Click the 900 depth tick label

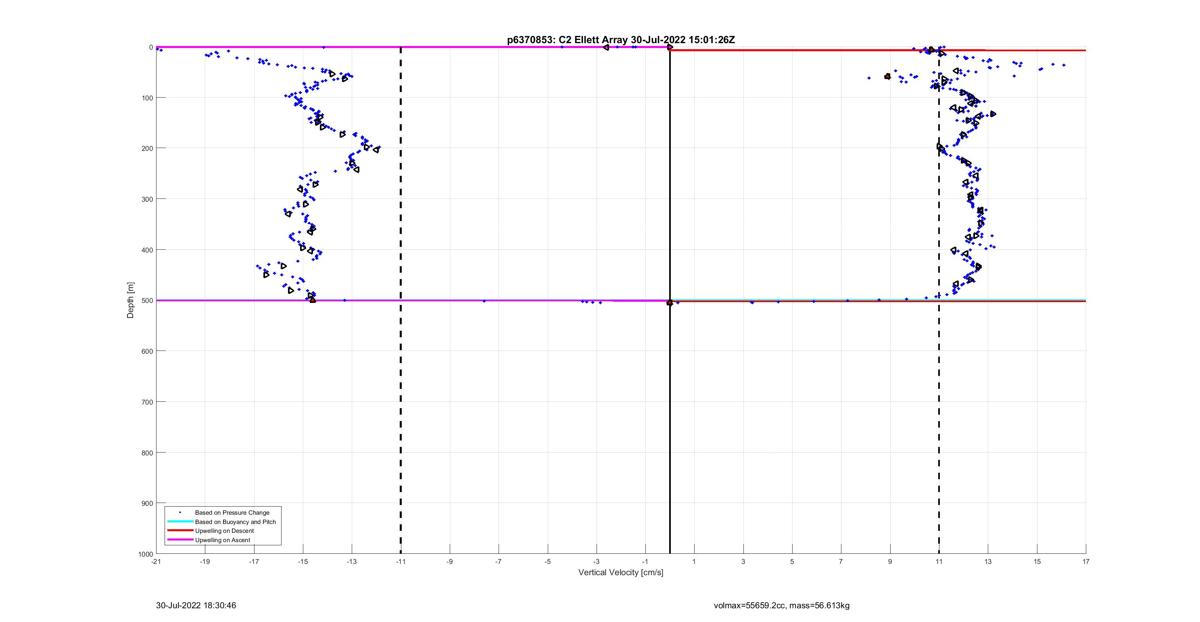tap(146, 503)
